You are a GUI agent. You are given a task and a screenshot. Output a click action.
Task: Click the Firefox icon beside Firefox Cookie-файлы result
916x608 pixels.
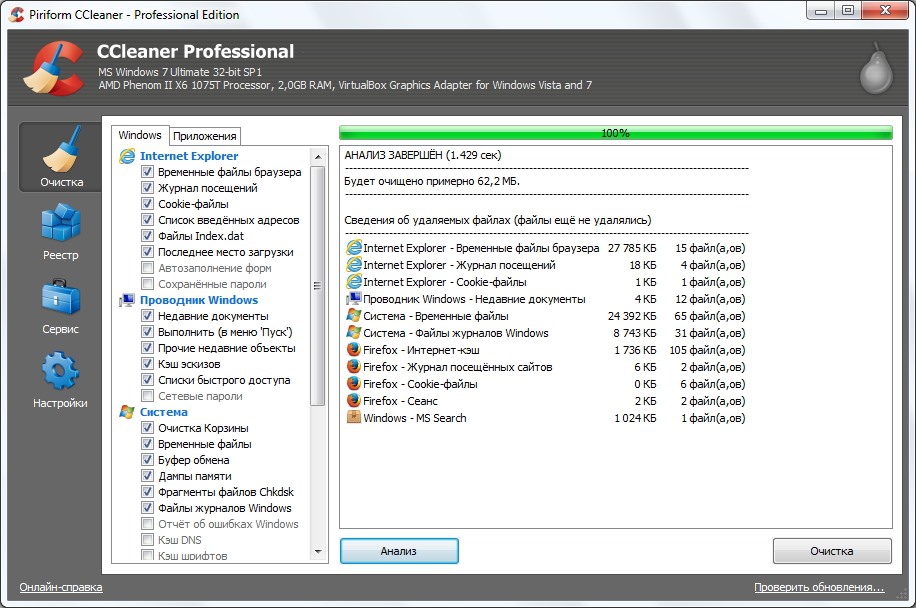coord(353,383)
